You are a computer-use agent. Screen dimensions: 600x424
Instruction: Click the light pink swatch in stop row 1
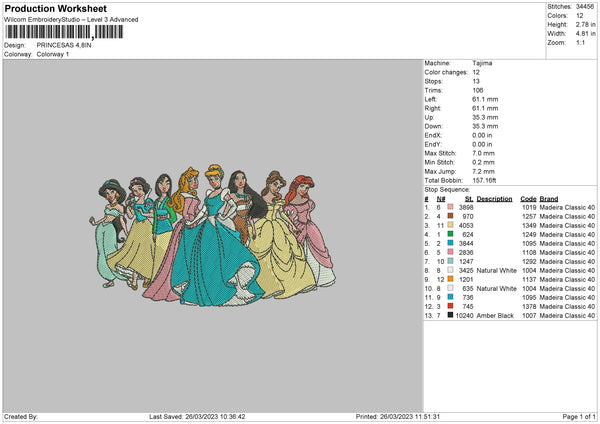[x=450, y=207]
